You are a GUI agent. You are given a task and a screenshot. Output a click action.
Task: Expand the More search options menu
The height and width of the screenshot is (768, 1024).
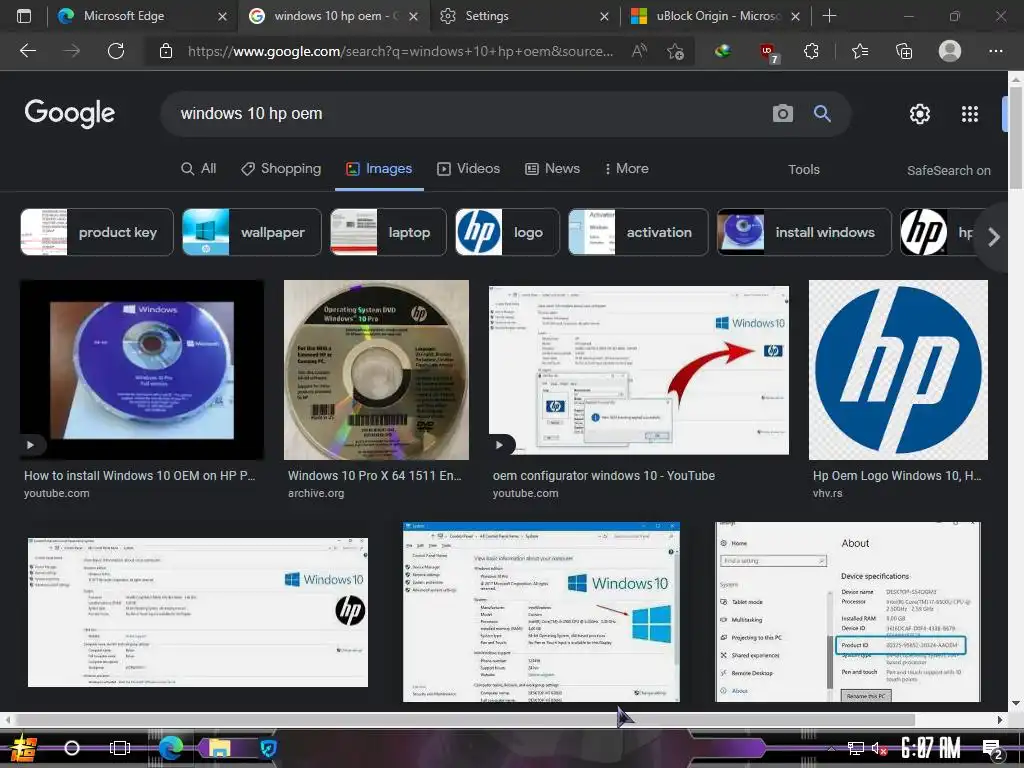(x=626, y=168)
